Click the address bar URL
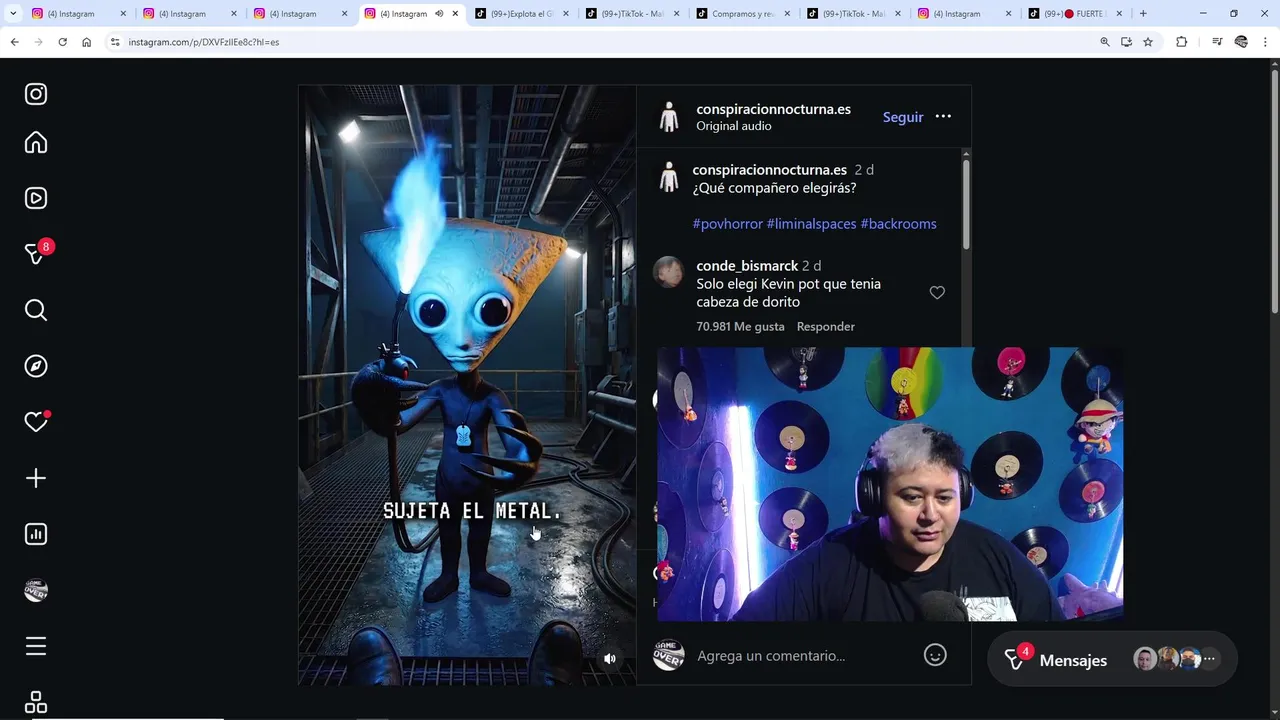The image size is (1280, 720). pyautogui.click(x=204, y=42)
